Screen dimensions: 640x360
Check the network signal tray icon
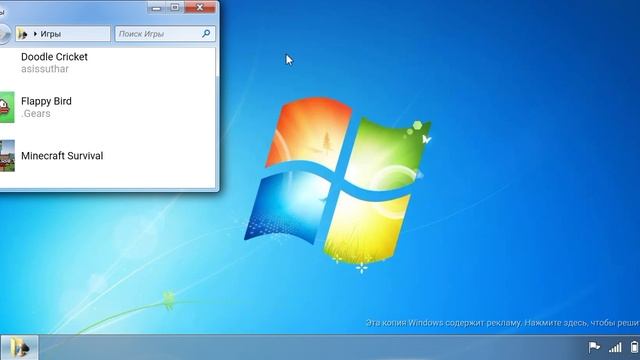click(x=615, y=347)
